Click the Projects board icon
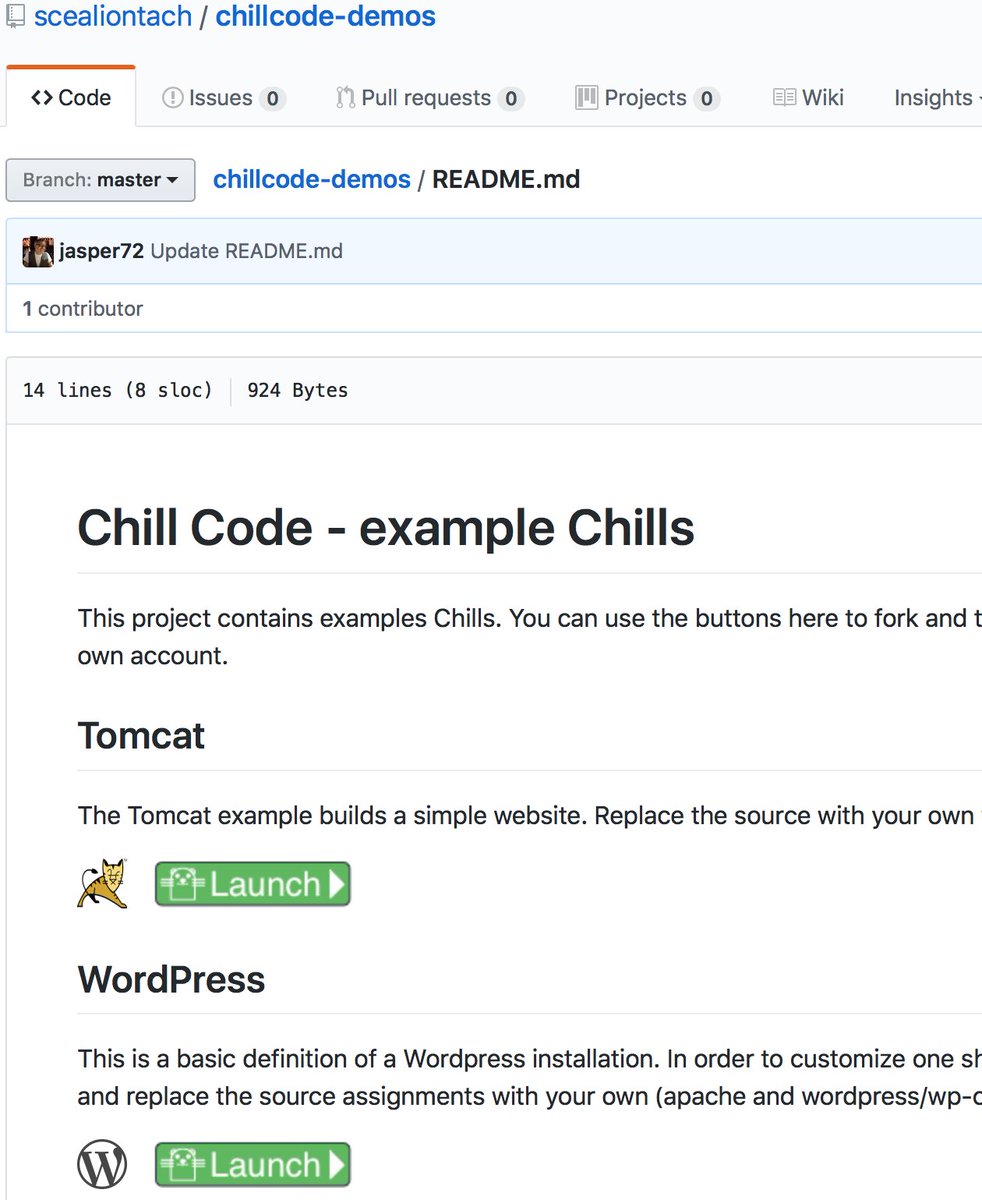Screen dimensions: 982x1200 (587, 97)
